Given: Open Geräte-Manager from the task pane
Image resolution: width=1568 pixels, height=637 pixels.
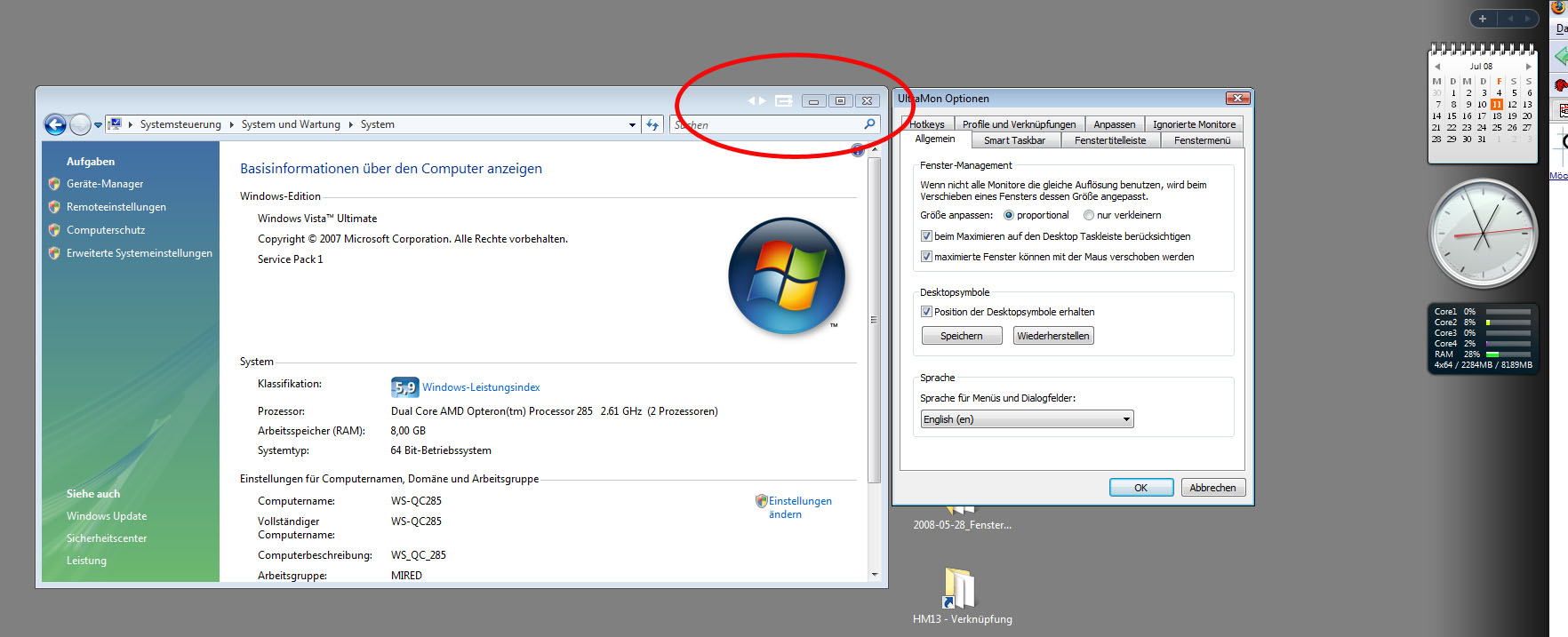Looking at the screenshot, I should pyautogui.click(x=105, y=184).
